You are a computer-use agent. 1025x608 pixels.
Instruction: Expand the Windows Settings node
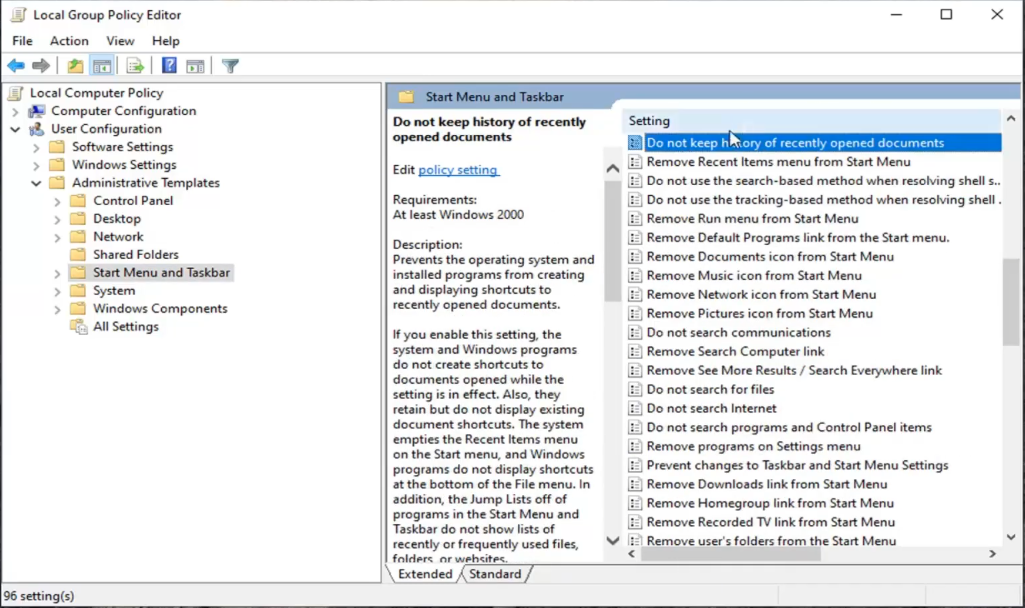pos(36,165)
